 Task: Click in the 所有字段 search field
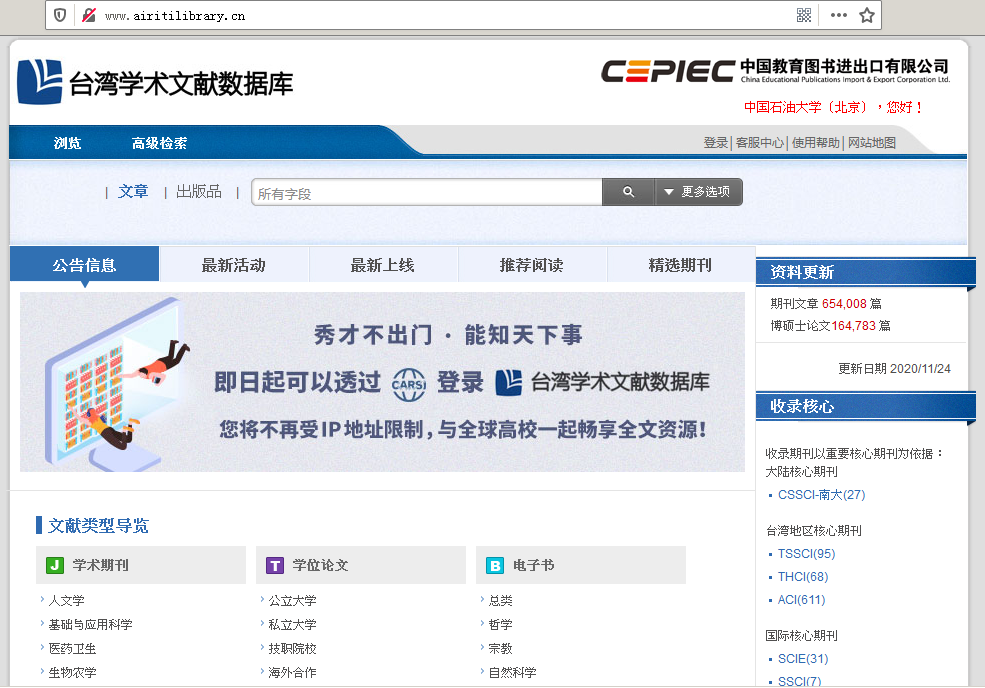point(427,193)
